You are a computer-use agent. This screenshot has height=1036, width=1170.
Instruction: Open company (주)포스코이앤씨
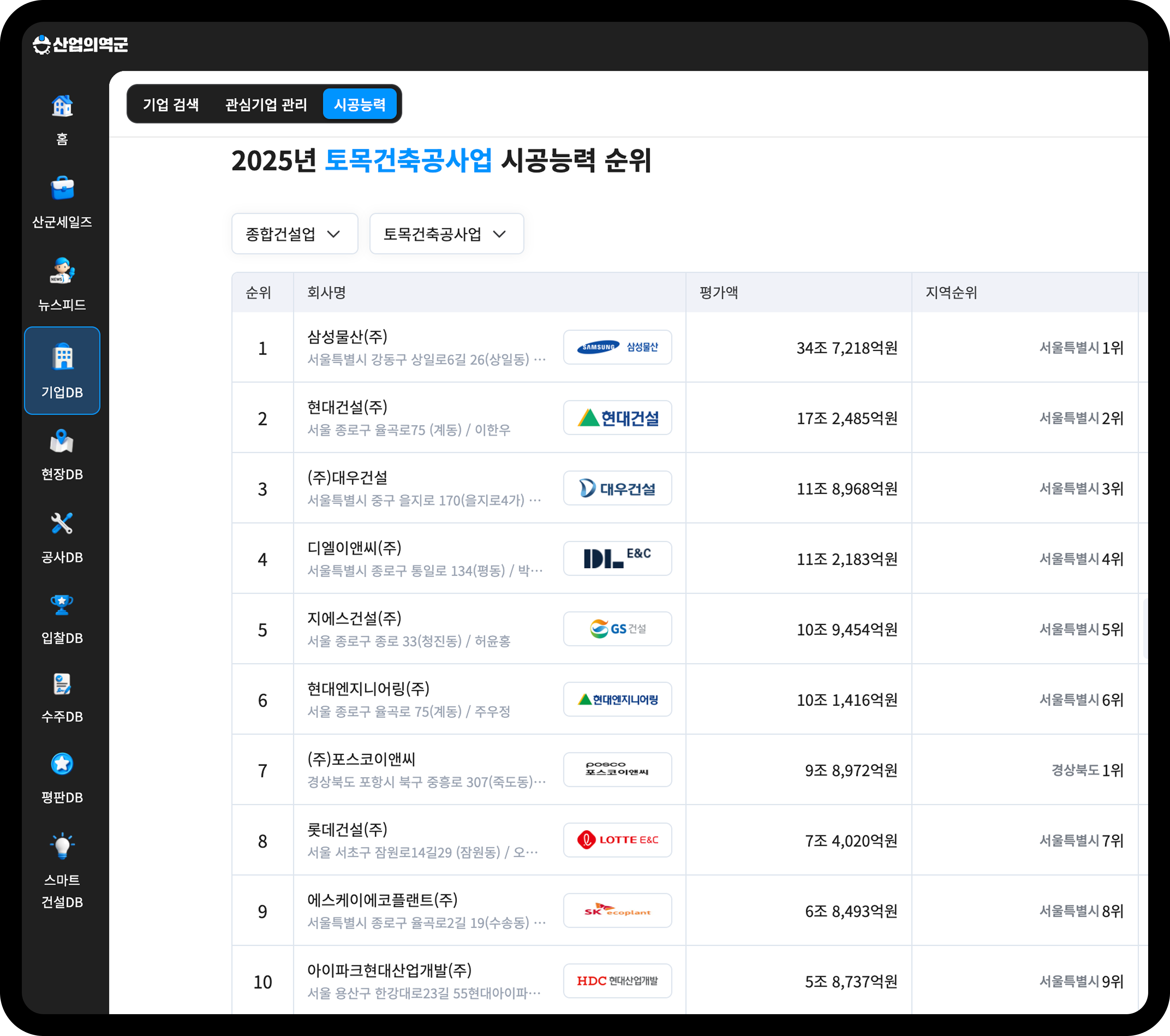pyautogui.click(x=361, y=759)
